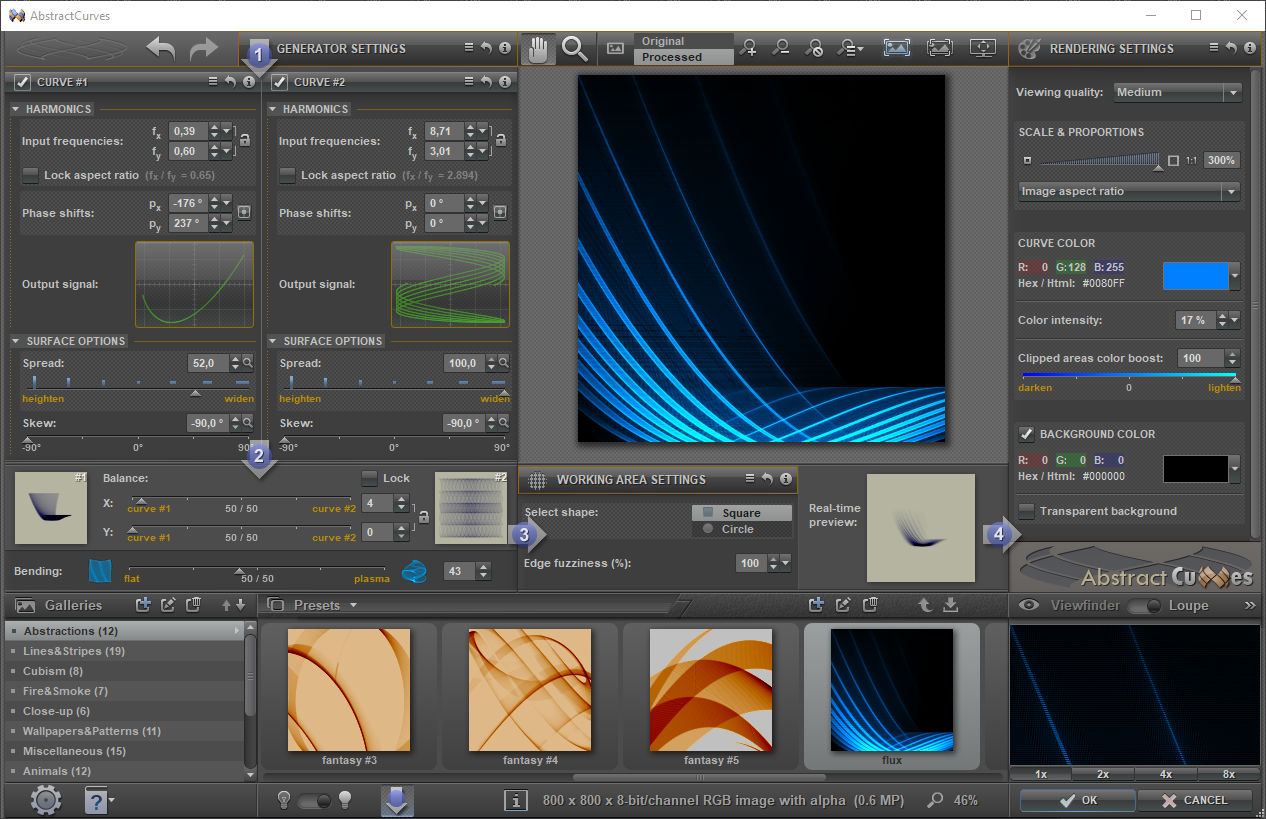Click the zoom out icon in the toolbar
Image resolution: width=1266 pixels, height=819 pixels.
[781, 48]
